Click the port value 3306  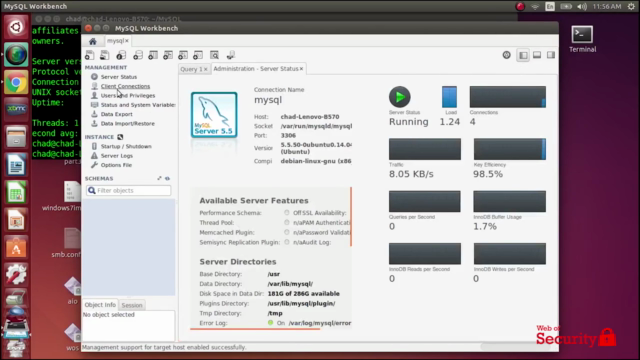tap(288, 135)
